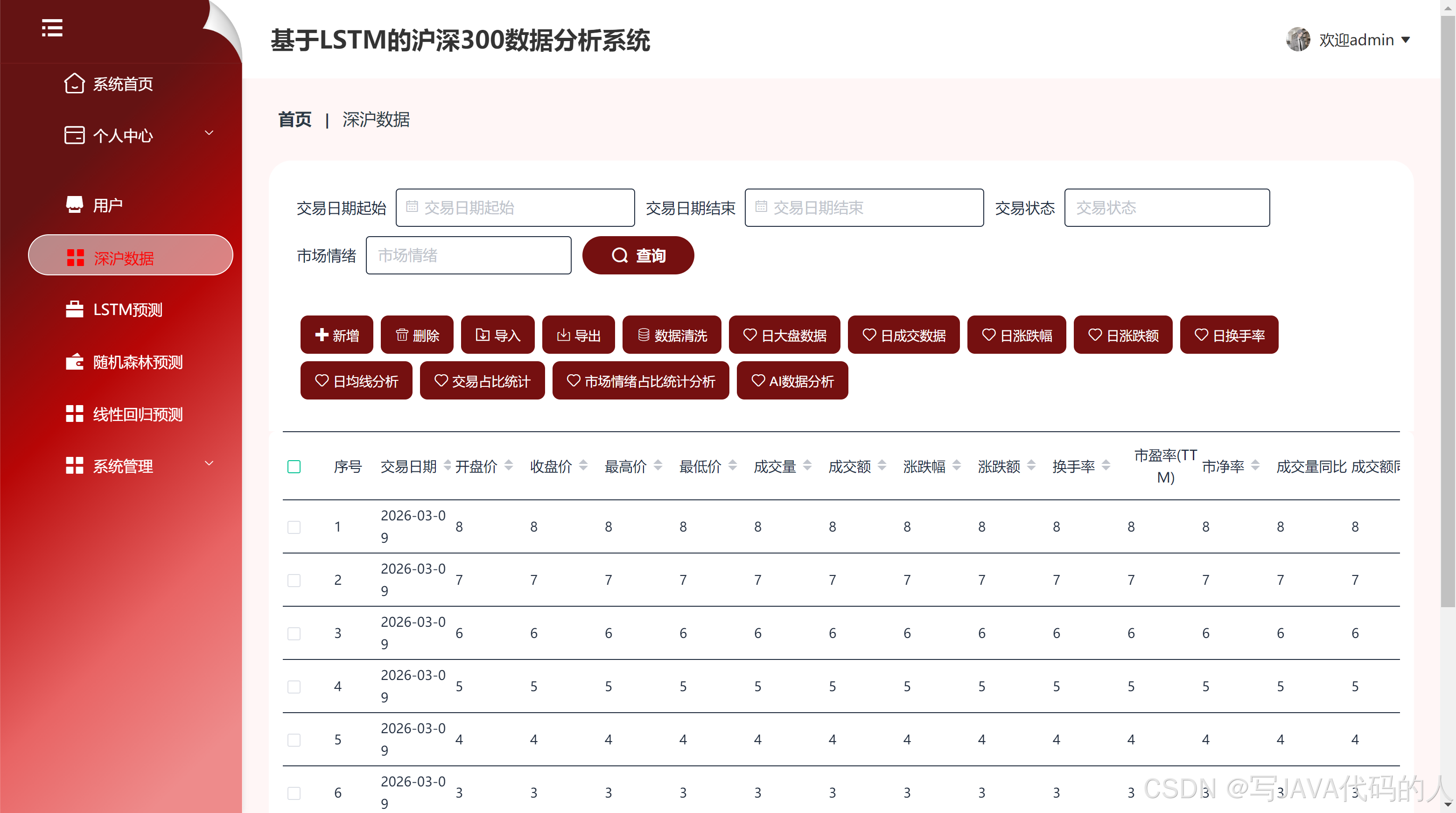Click the heart icon on 日成交数据
Image resolution: width=1456 pixels, height=813 pixels.
click(x=869, y=335)
